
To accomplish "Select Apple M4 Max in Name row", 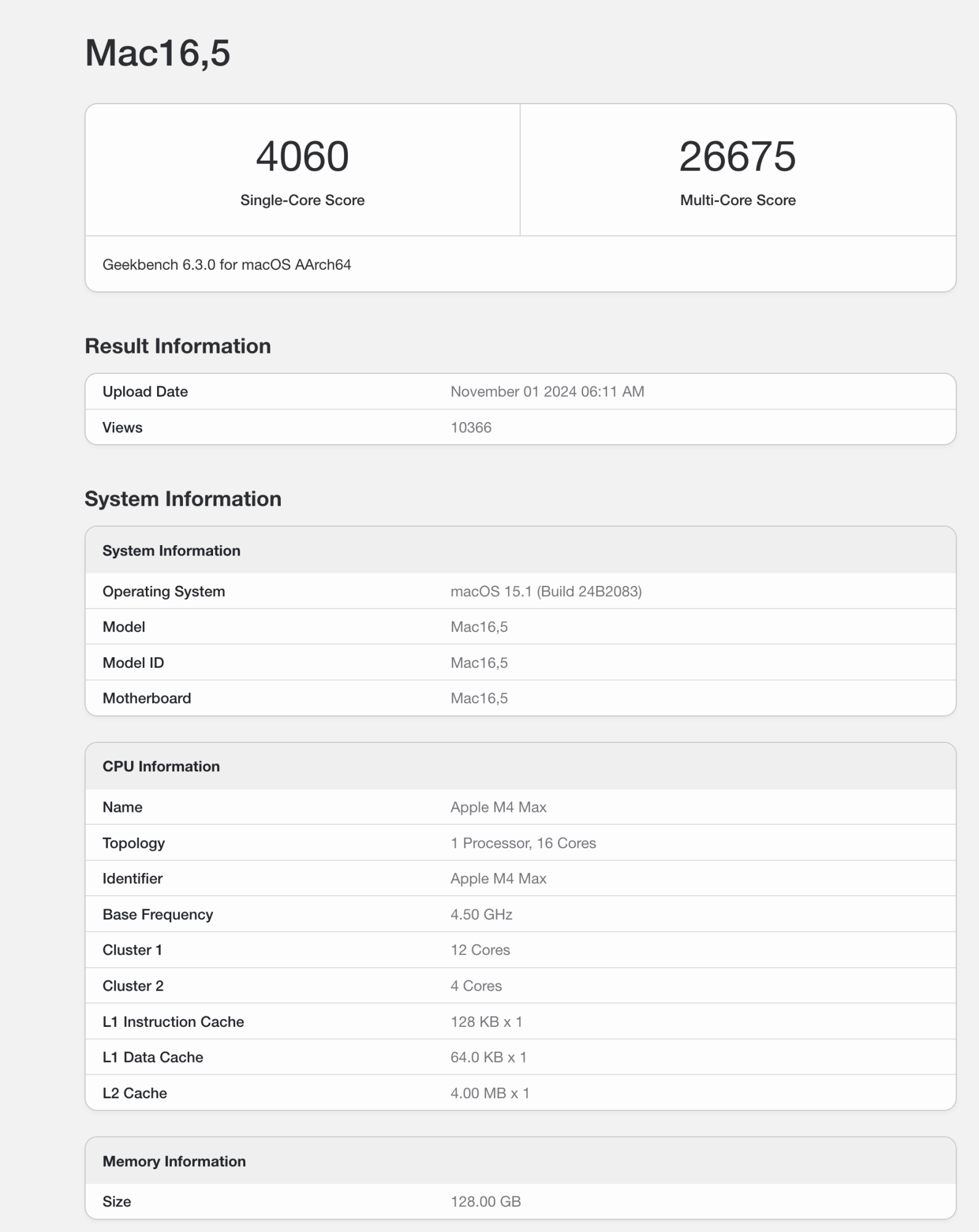I will pyautogui.click(x=499, y=807).
